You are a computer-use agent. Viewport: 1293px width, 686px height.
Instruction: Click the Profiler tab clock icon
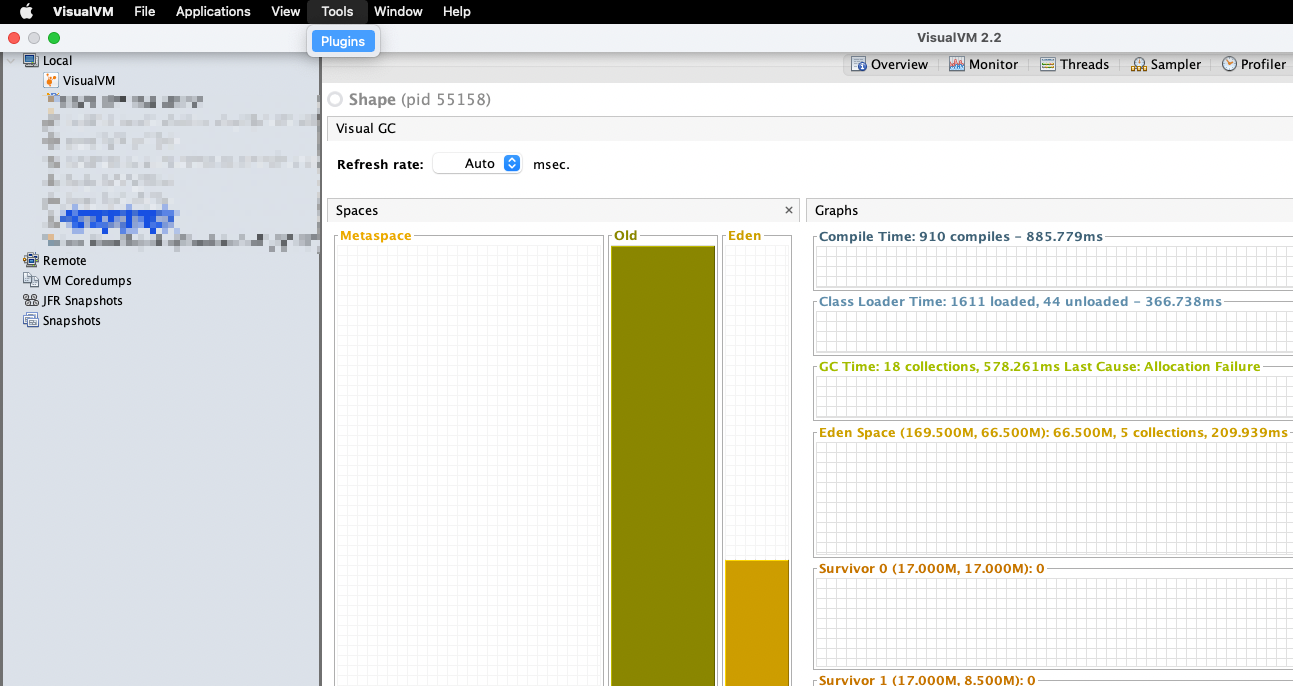[1229, 64]
